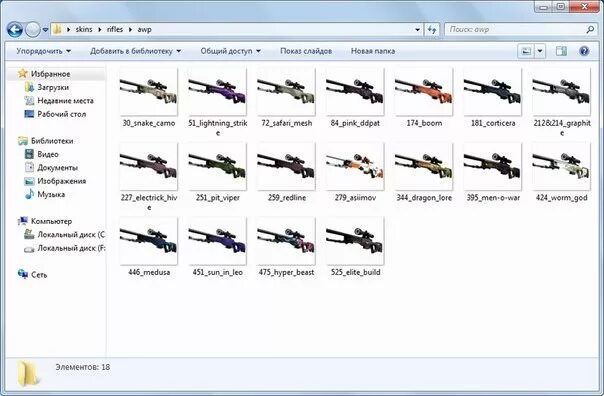Open the Документы library
Screen dimensions: 604x396
(57, 168)
